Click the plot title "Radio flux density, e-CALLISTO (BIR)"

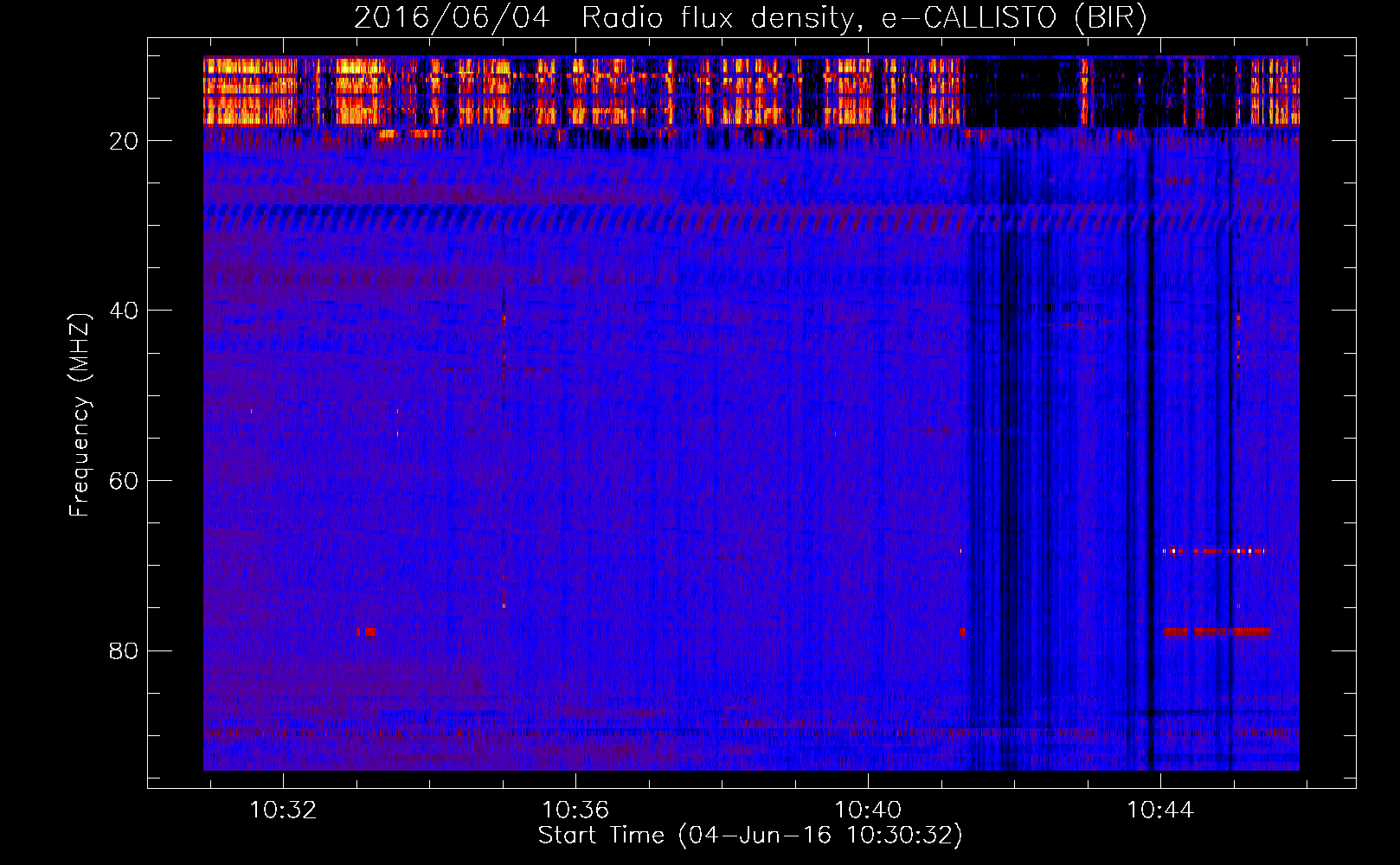[x=864, y=17]
